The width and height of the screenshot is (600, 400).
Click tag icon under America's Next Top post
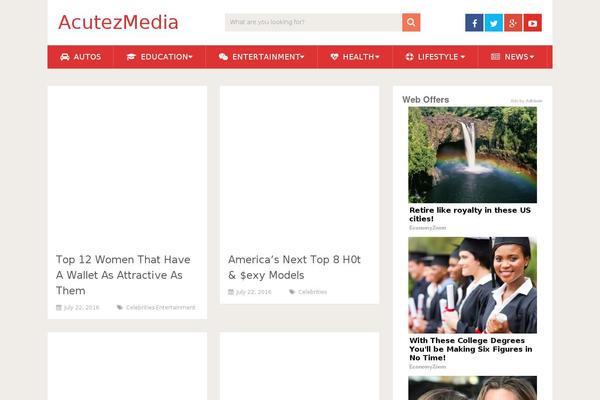(292, 292)
